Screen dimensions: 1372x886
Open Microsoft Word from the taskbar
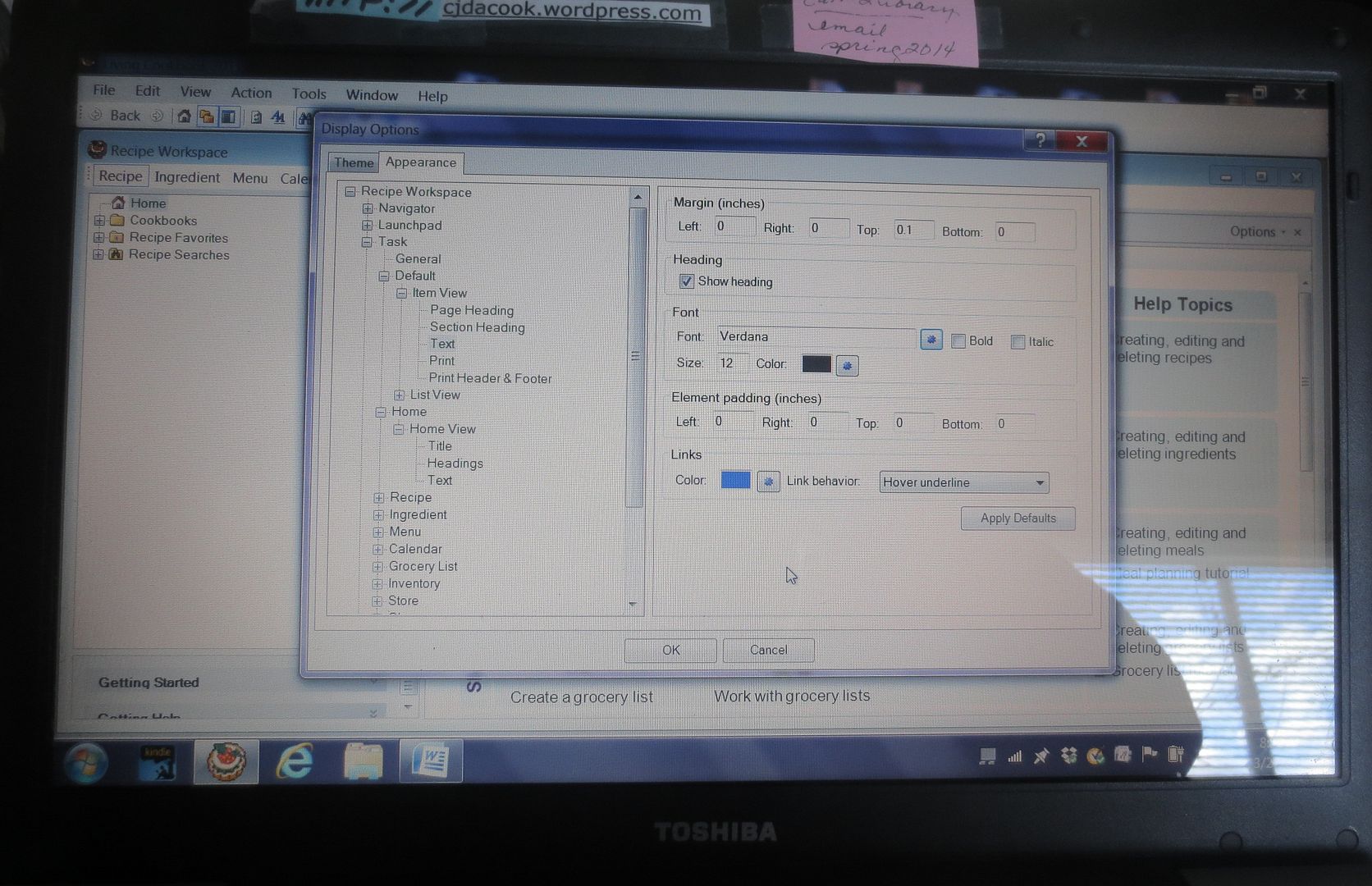click(432, 762)
